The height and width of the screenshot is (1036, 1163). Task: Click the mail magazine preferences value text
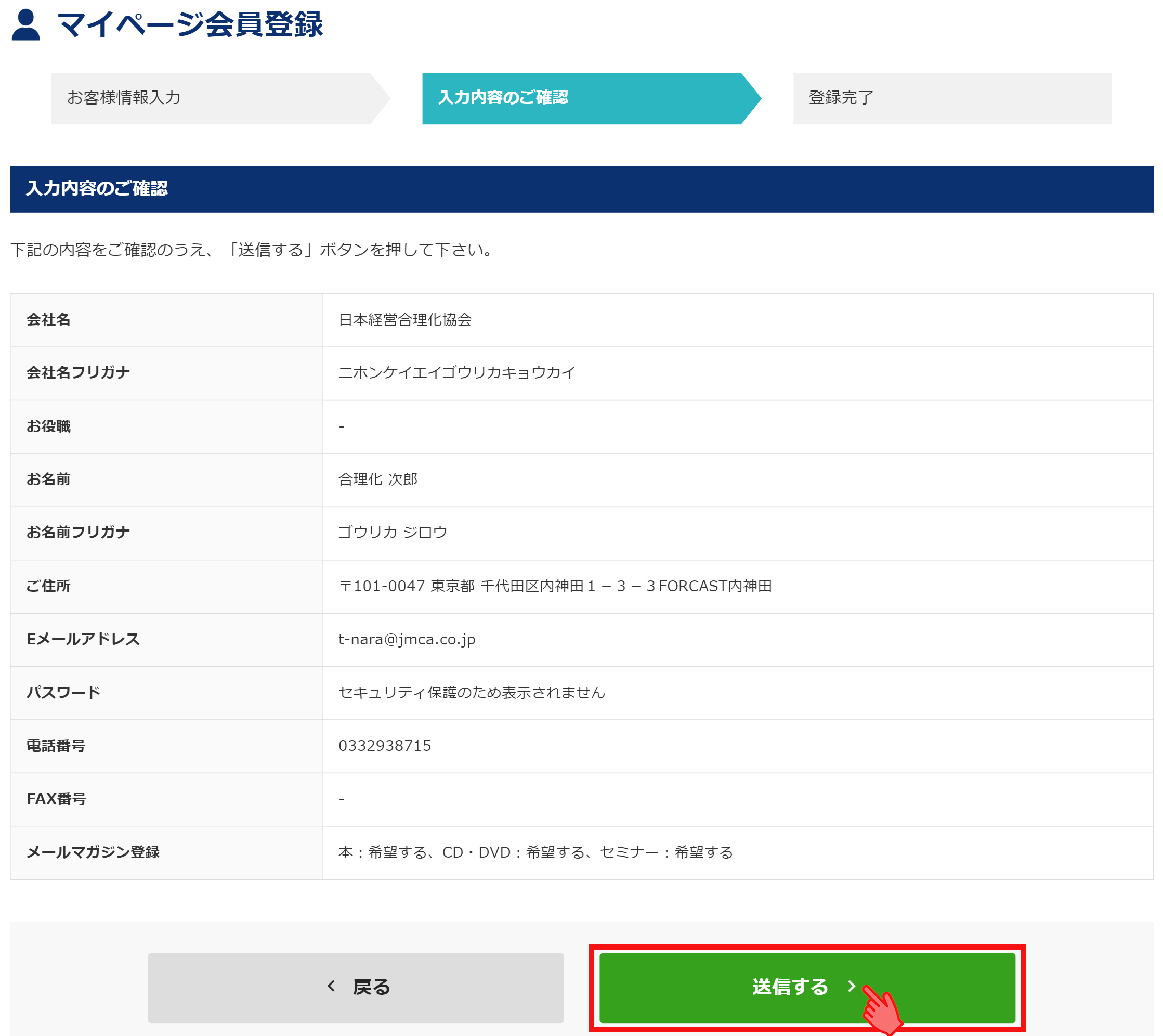pyautogui.click(x=535, y=852)
